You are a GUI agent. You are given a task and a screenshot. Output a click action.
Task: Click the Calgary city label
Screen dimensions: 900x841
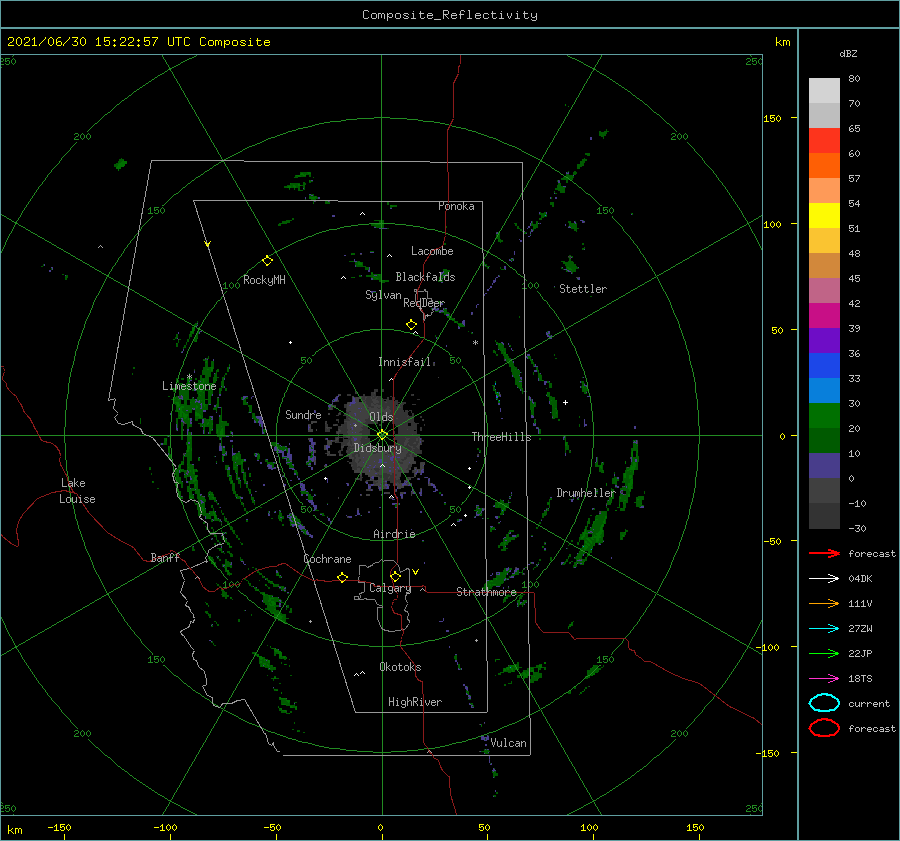tap(390, 588)
